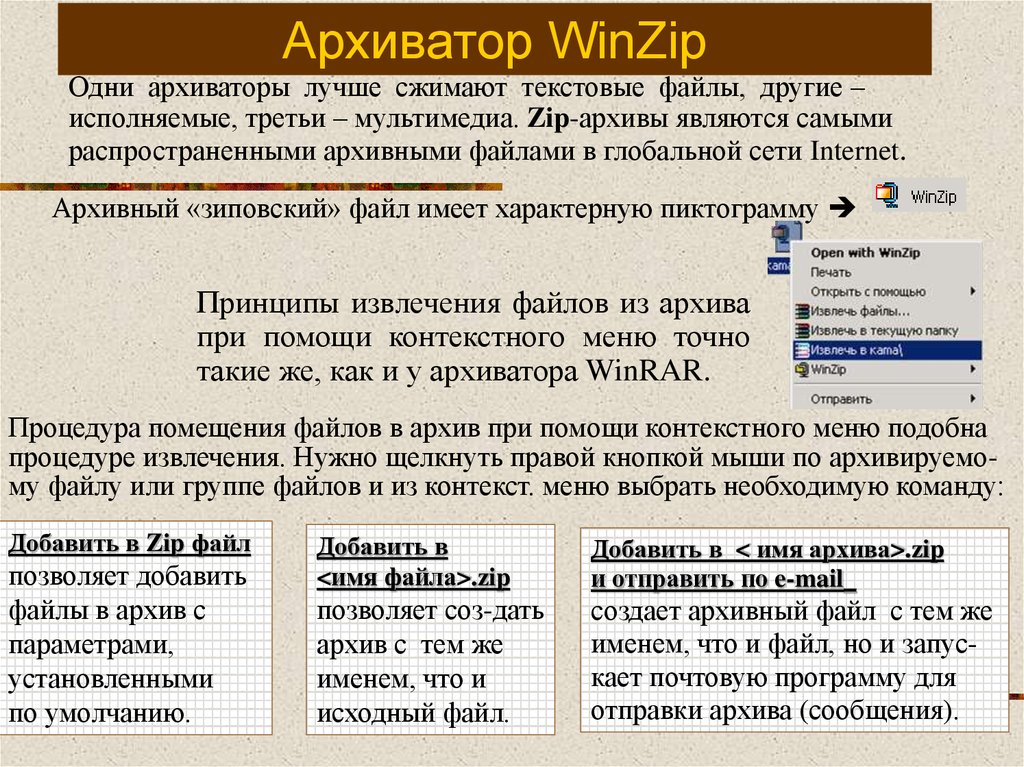The image size is (1024, 767).
Task: Click the WinZip monitor icon in the context menu
Action: coord(802,370)
